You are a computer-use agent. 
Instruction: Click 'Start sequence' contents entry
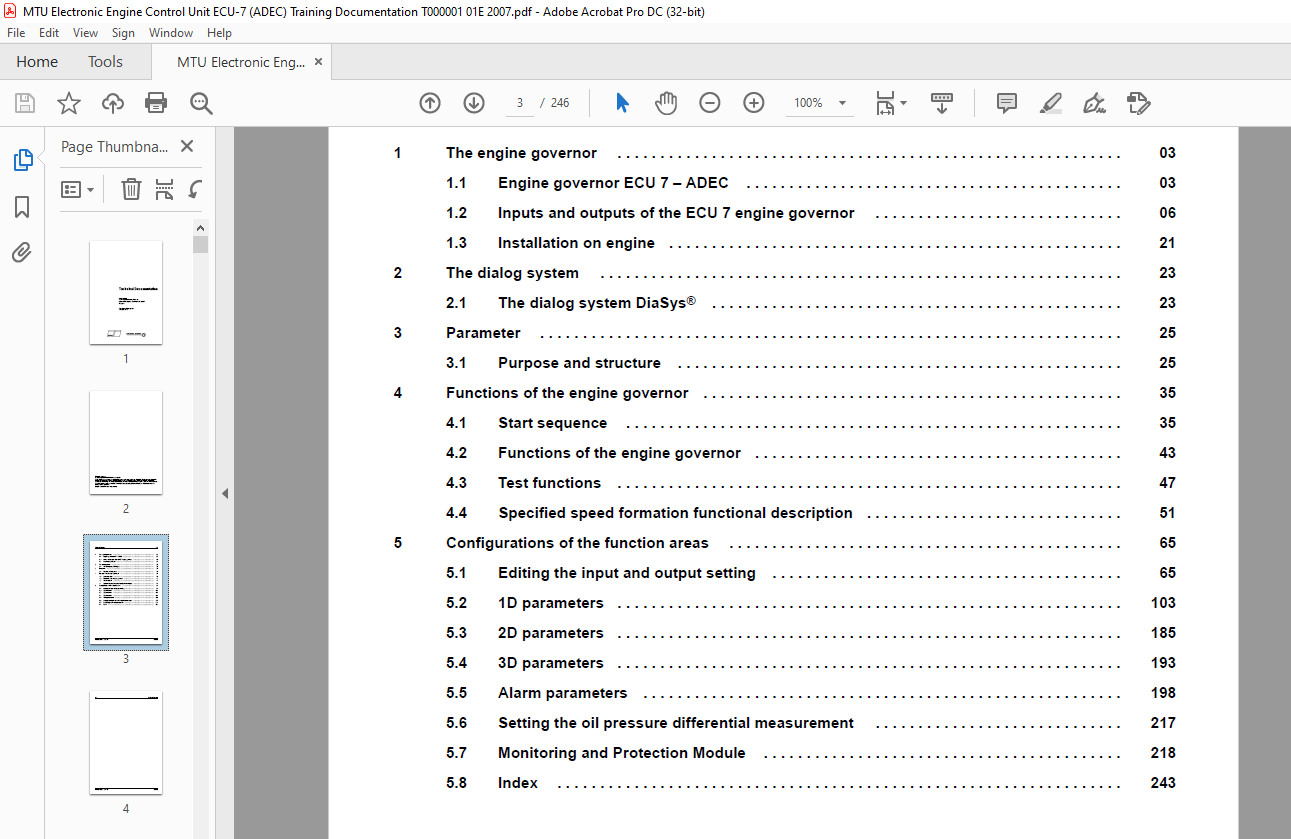pyautogui.click(x=552, y=423)
